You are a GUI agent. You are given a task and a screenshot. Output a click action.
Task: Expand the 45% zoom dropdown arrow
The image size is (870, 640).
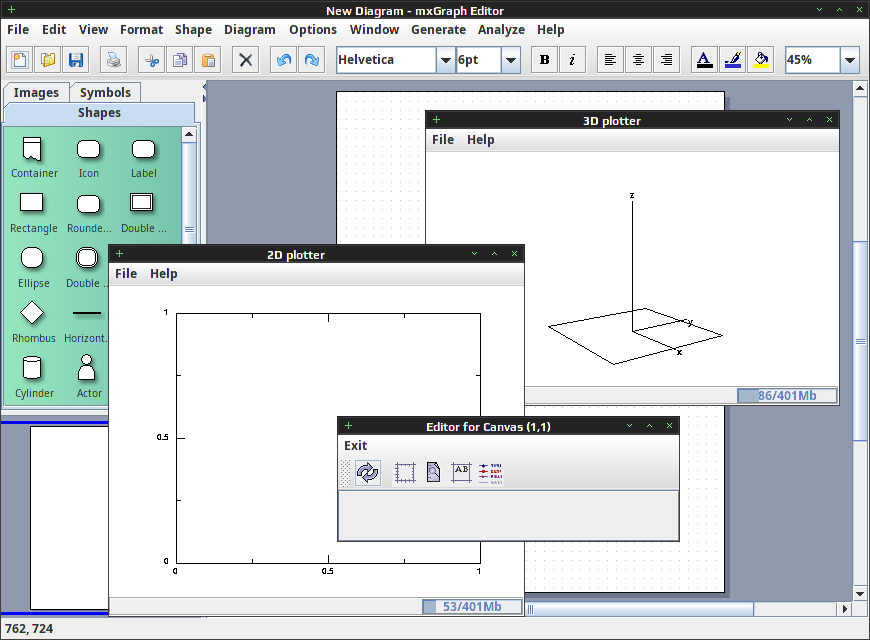tap(849, 60)
